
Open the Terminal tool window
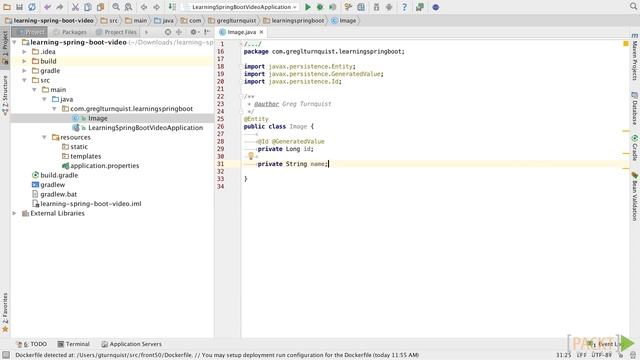coord(73,344)
